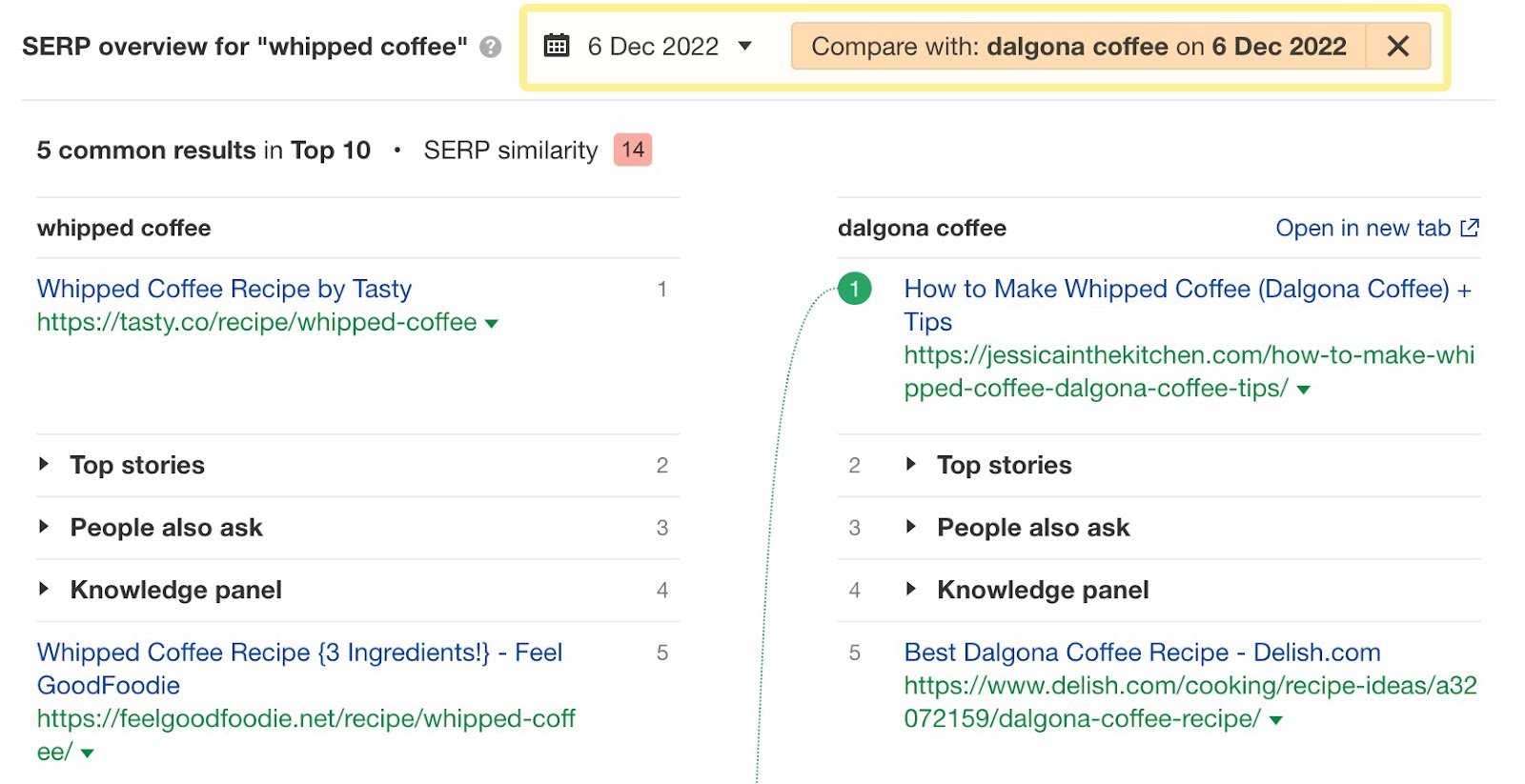The width and height of the screenshot is (1525, 784).
Task: Click Open in new tab link
Action: point(1363,228)
